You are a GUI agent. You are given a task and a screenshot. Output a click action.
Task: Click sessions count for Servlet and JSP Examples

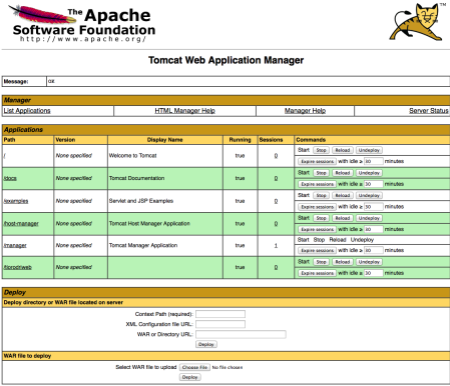pos(276,201)
